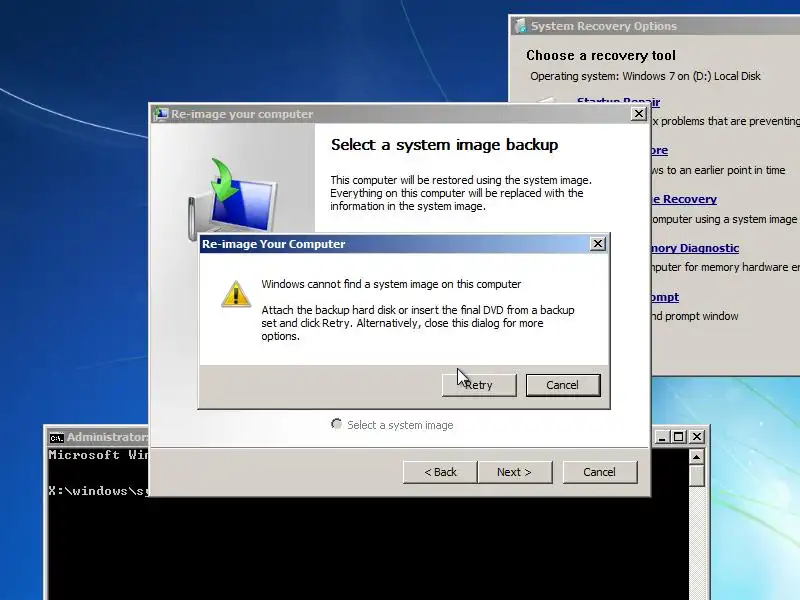Go Back in the re-image wizard
Viewport: 800px width, 600px height.
[x=440, y=472]
